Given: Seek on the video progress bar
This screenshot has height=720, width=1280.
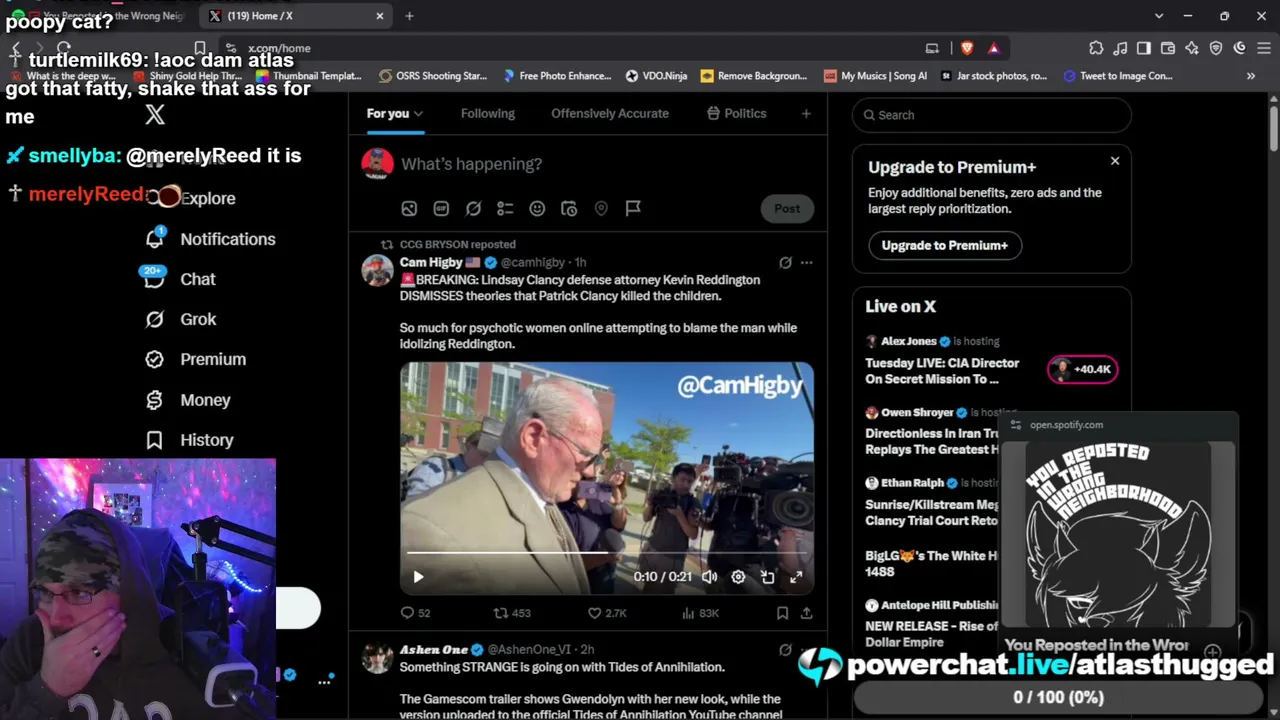Looking at the screenshot, I should coord(607,552).
